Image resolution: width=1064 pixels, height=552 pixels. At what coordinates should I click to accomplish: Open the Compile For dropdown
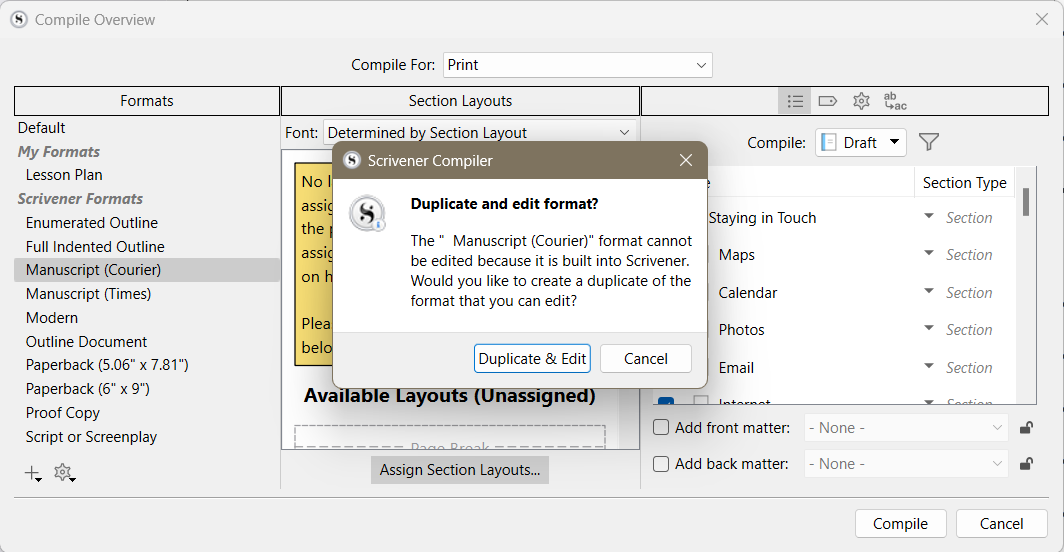[x=577, y=65]
